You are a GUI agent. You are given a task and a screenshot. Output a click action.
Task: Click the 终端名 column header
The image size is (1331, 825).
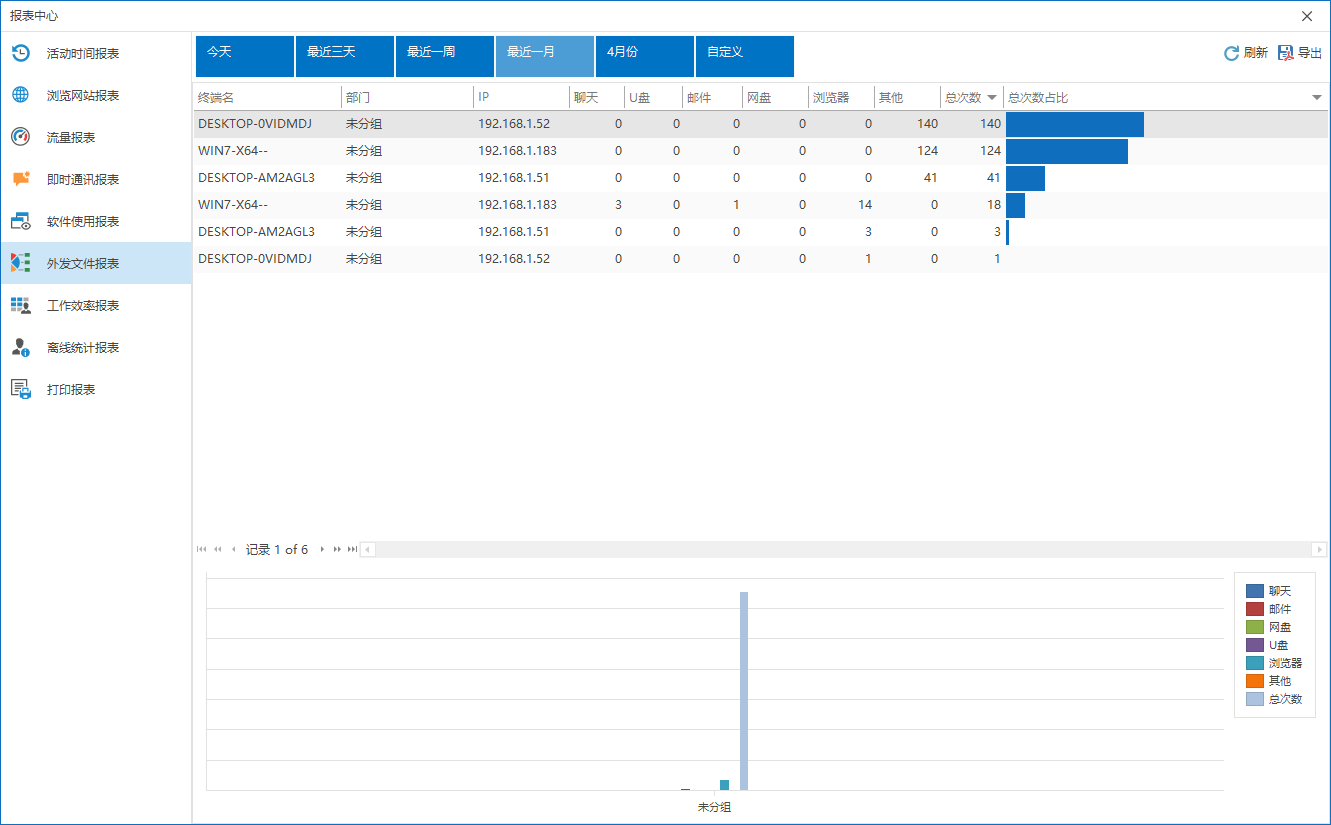tap(267, 97)
